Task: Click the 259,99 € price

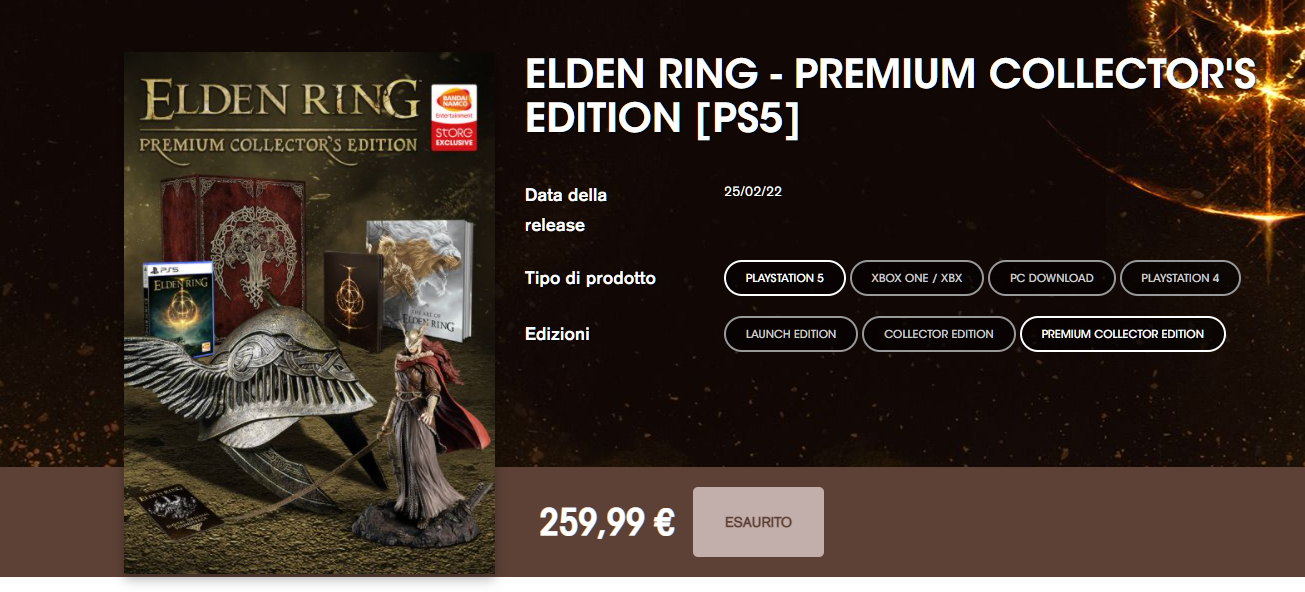Action: (607, 522)
